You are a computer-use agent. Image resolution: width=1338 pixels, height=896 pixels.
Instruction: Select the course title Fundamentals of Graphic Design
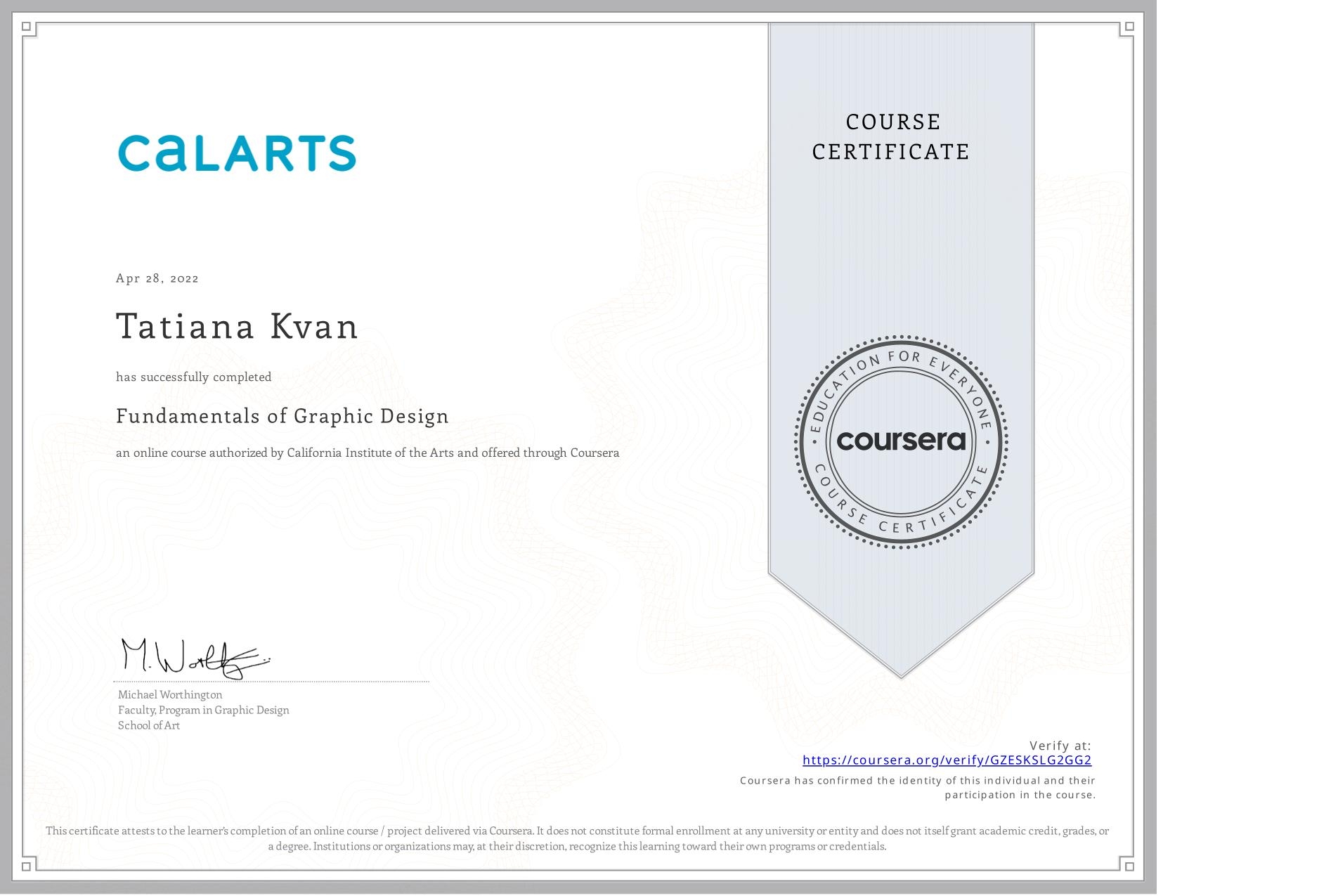tap(282, 416)
